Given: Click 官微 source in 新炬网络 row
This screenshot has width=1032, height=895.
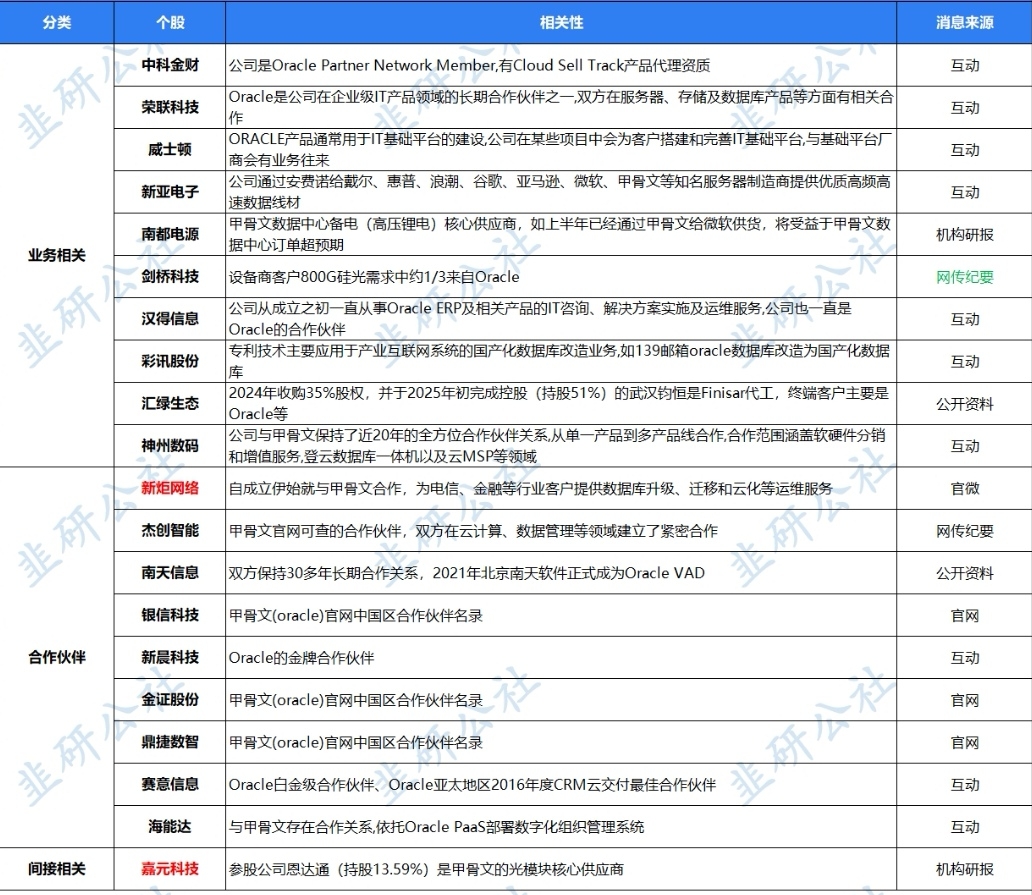Looking at the screenshot, I should (964, 488).
